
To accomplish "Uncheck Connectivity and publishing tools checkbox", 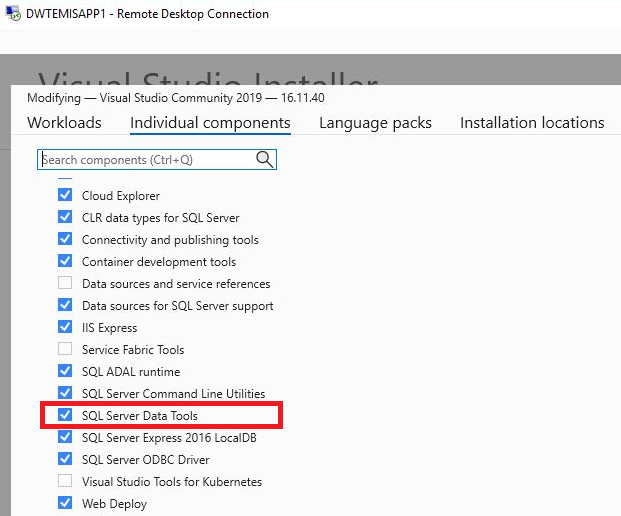I will tap(65, 239).
